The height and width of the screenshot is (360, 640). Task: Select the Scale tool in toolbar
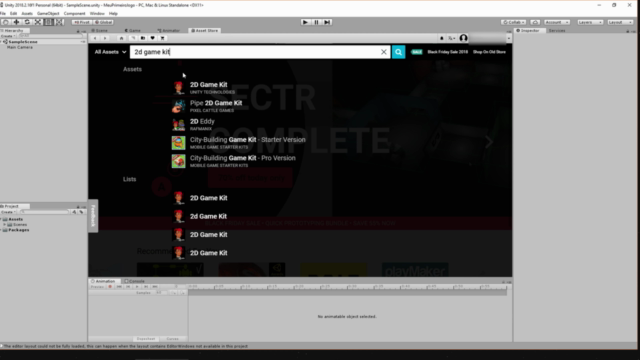(38, 22)
